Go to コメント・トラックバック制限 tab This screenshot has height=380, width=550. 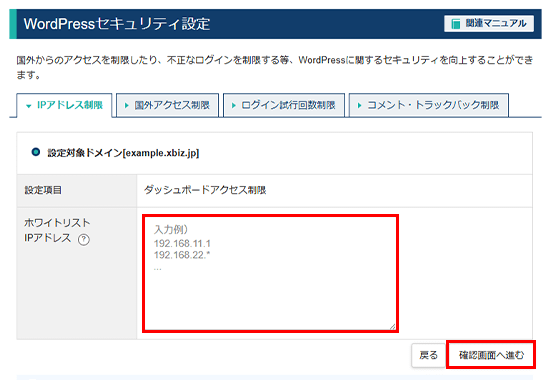point(429,105)
